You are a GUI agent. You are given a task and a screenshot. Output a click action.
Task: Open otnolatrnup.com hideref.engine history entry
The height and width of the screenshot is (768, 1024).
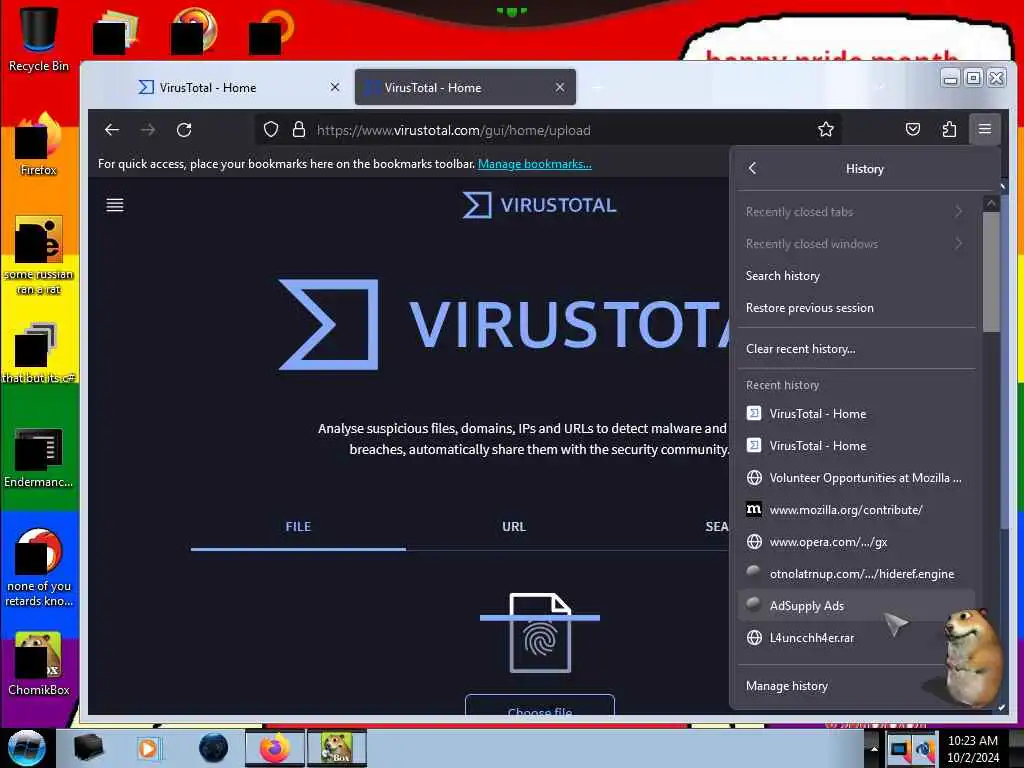coord(855,573)
